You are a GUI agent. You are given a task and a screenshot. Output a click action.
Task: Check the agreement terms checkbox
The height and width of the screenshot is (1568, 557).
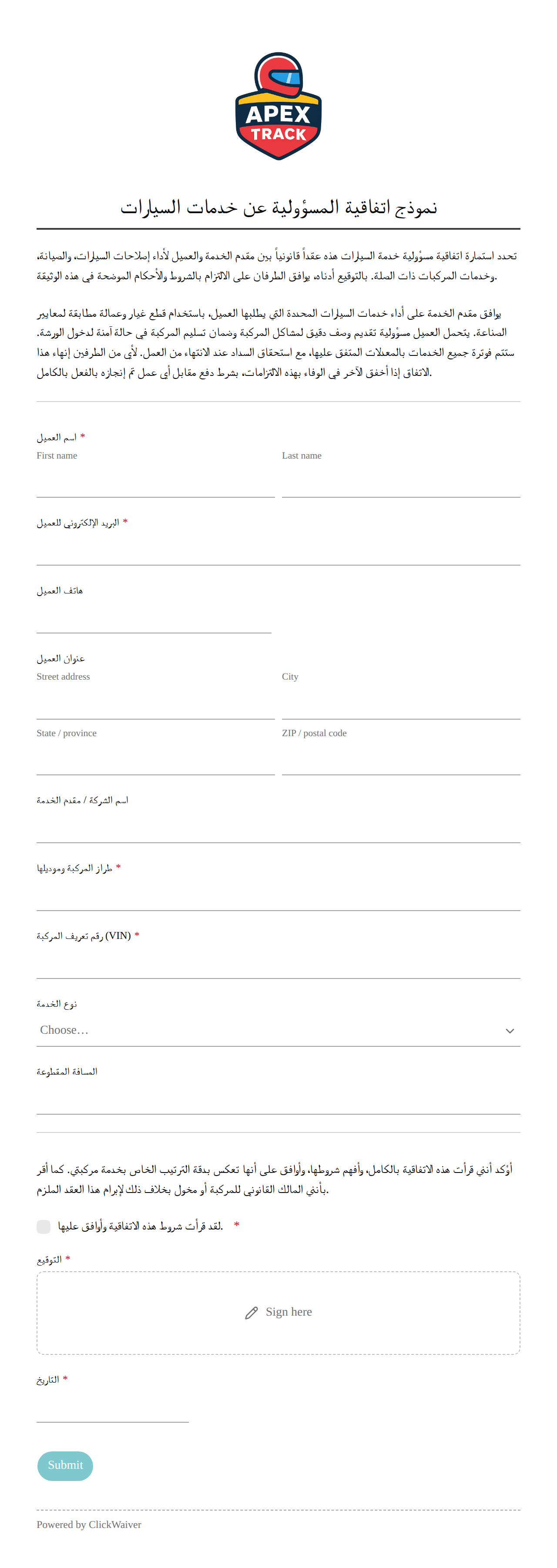pyautogui.click(x=43, y=1226)
